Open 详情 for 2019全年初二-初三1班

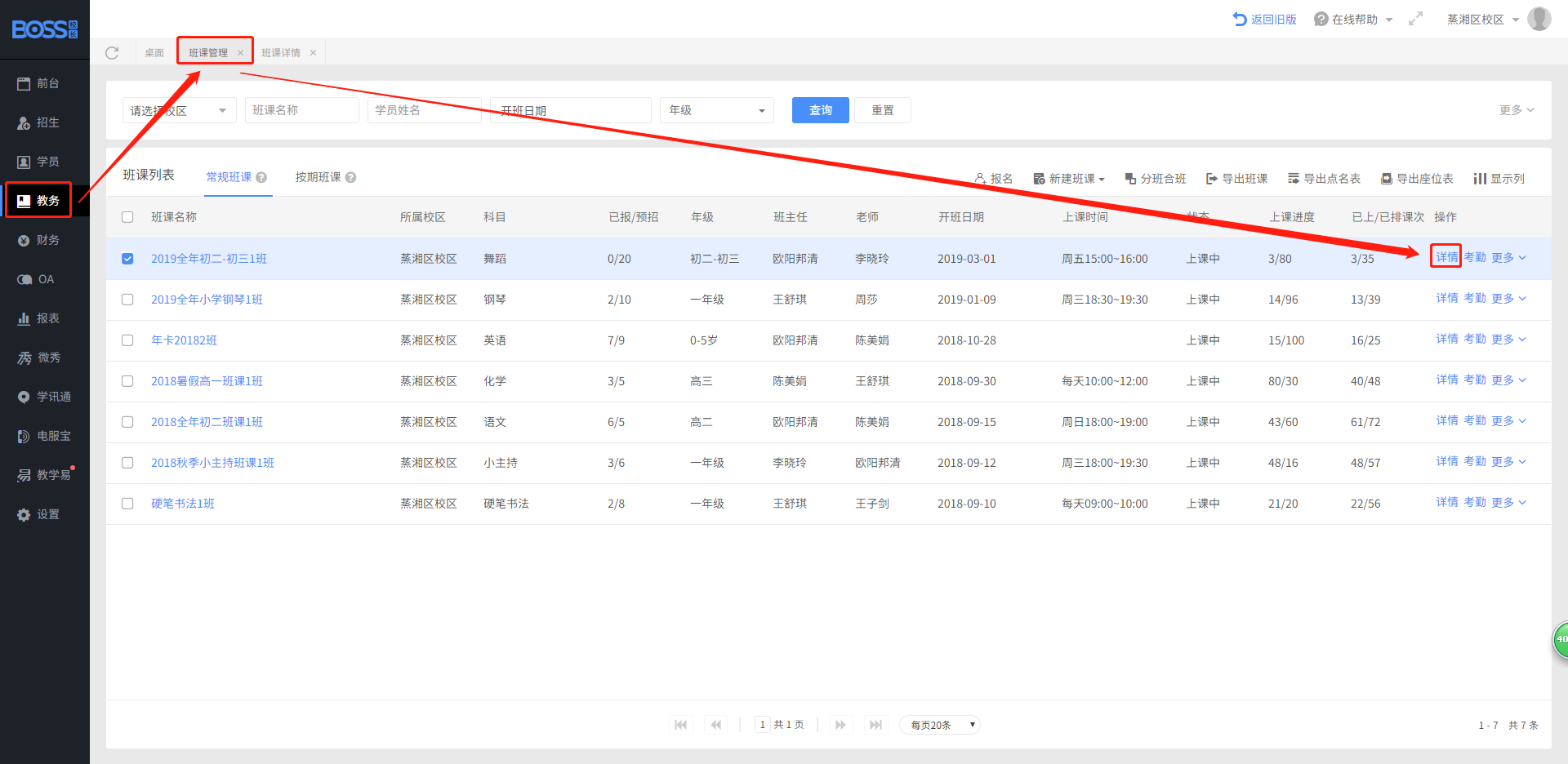coord(1447,257)
